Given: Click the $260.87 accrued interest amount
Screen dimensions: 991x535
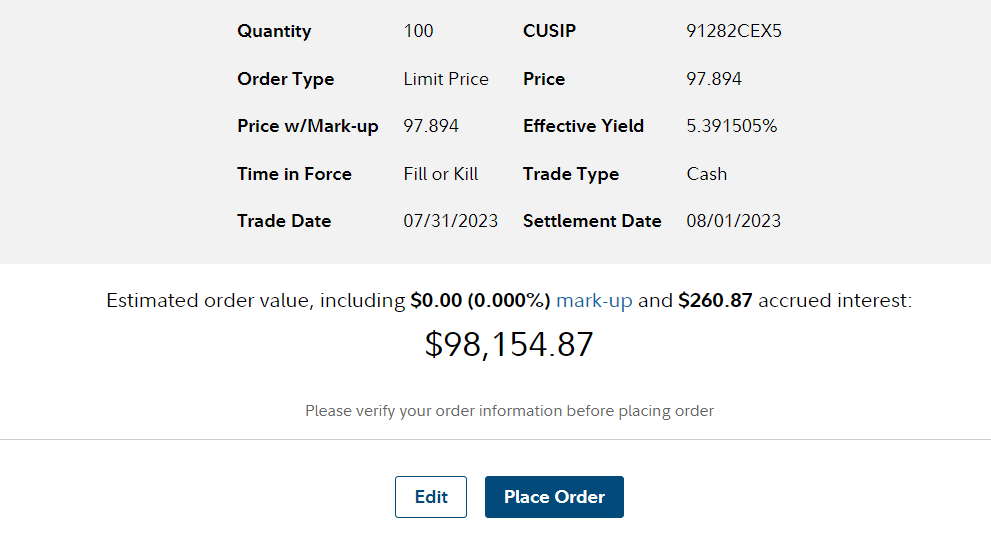Looking at the screenshot, I should 715,300.
